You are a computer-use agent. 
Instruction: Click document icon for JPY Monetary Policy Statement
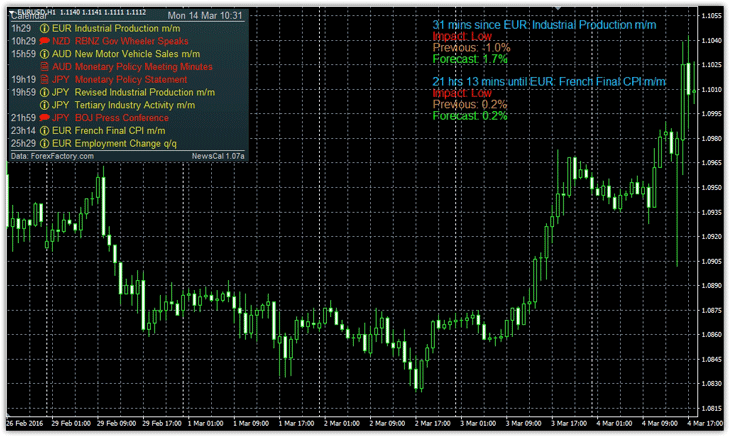click(x=44, y=79)
